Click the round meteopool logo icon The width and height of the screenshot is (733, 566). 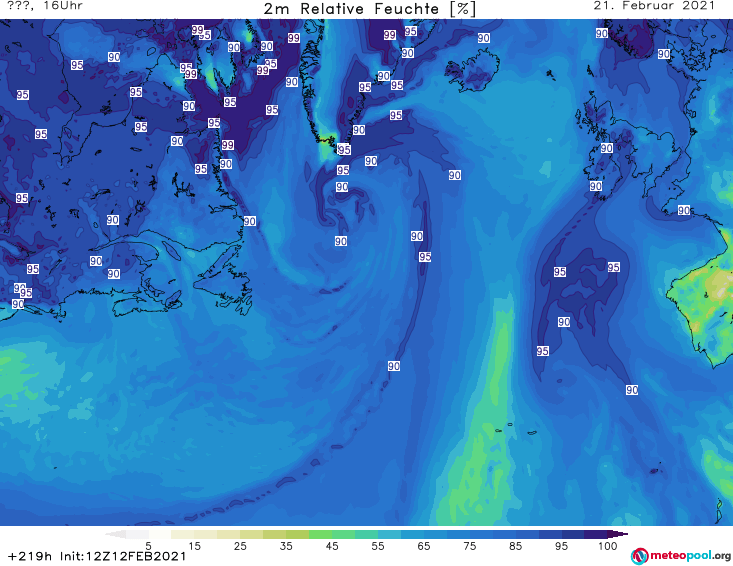(x=639, y=556)
